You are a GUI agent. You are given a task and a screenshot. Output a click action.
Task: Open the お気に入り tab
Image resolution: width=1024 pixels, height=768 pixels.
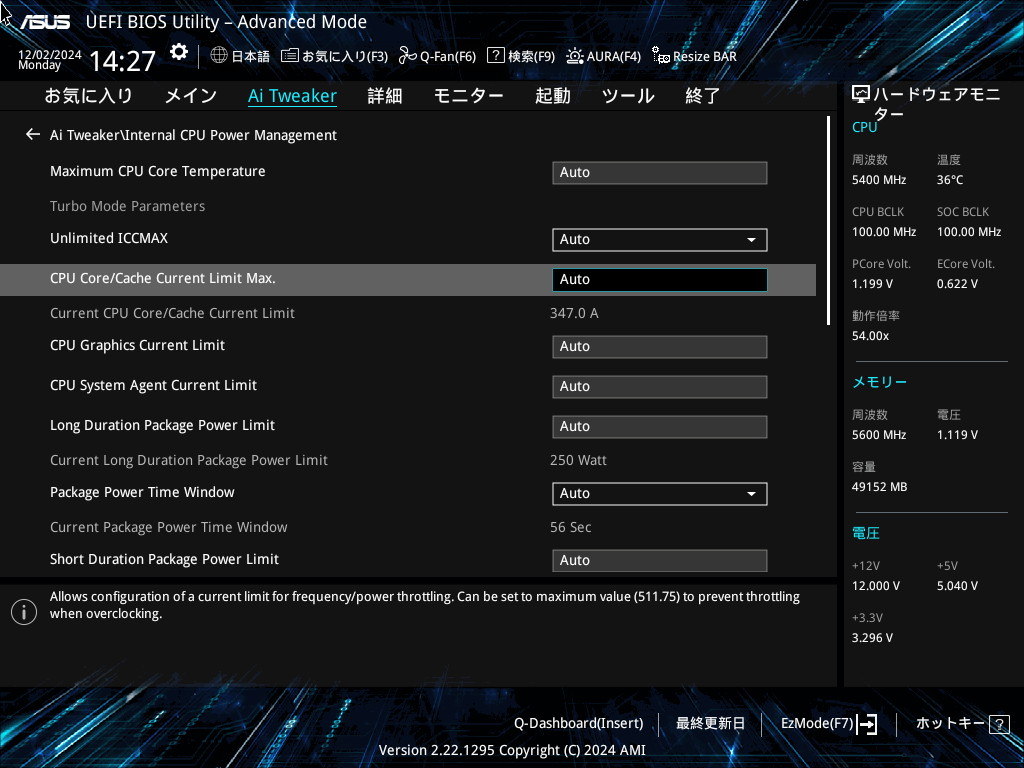click(89, 96)
